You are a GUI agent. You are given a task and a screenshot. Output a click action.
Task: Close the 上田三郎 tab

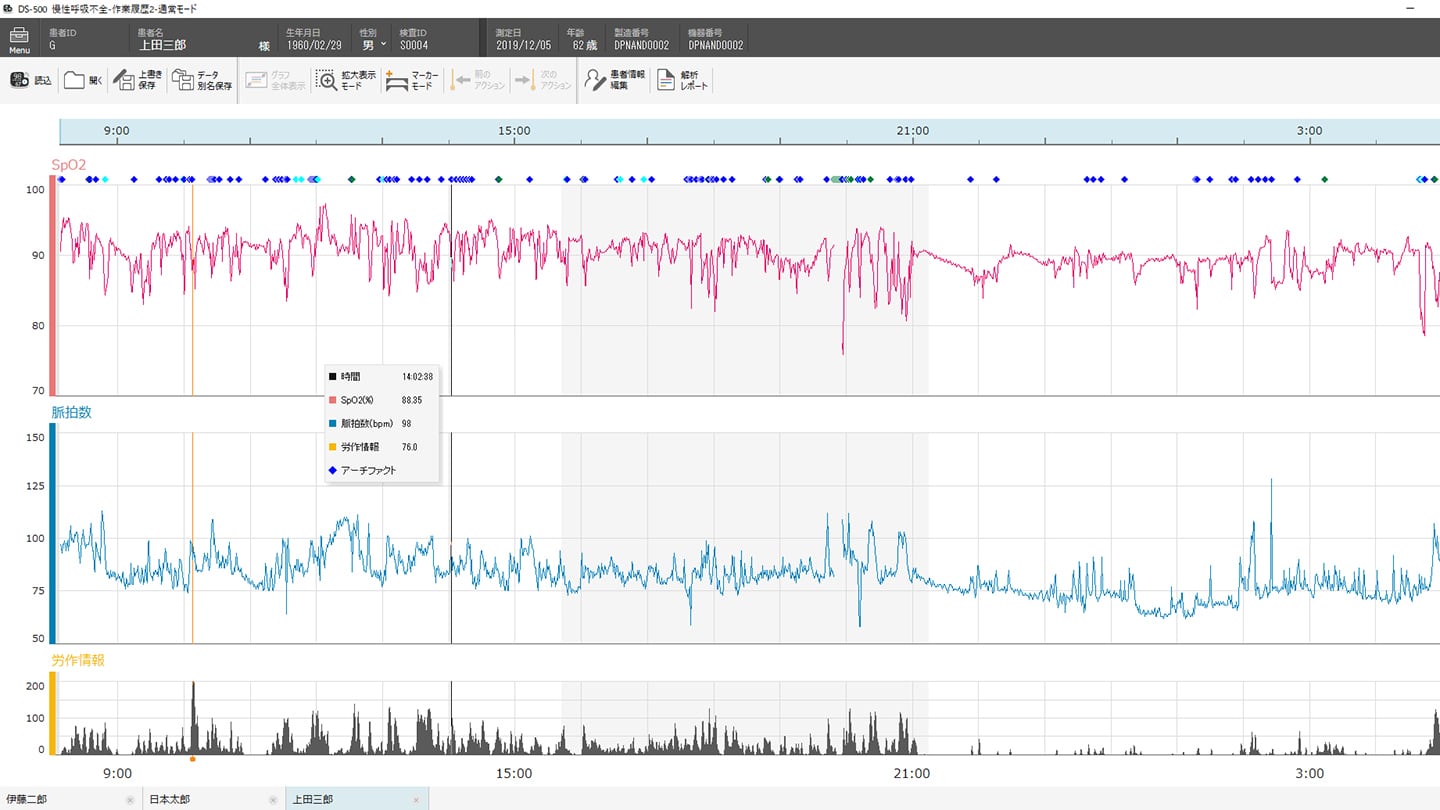coord(416,800)
